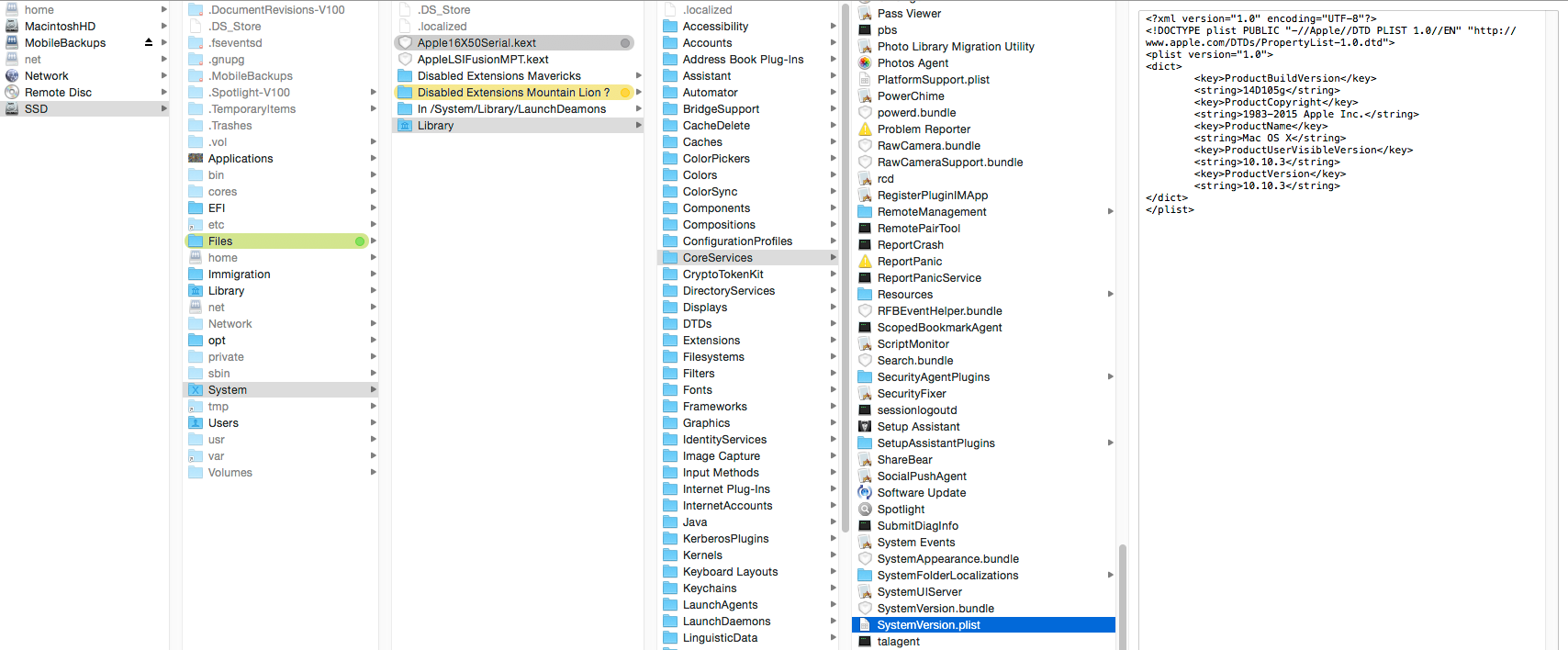Expand the SystemFolderLocalizations folder arrow
Viewport: 1568px width, 650px height.
tap(1110, 576)
